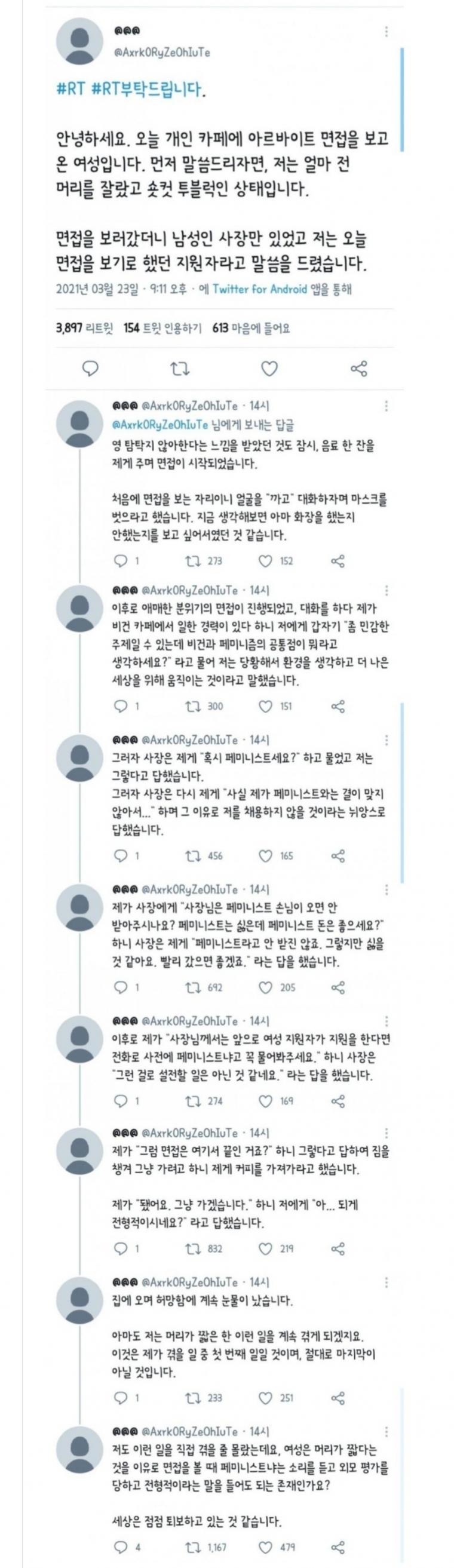Click the main tweet author's profile avatar
Image resolution: width=454 pixels, height=1568 pixels.
(x=79, y=41)
